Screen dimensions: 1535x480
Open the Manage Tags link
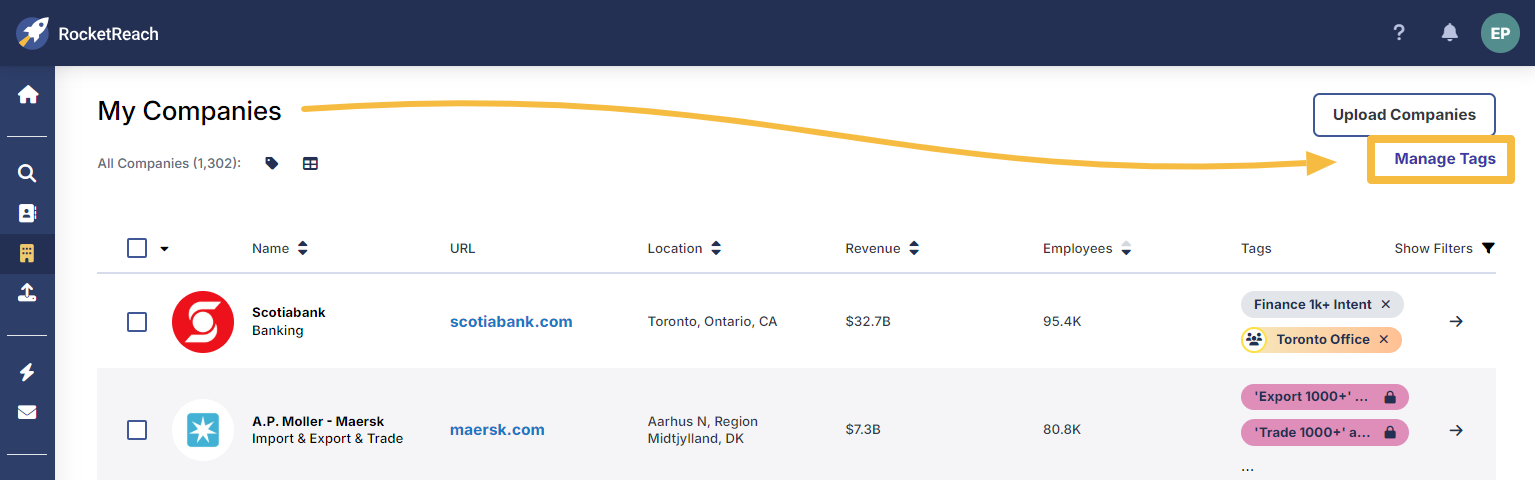click(1444, 159)
